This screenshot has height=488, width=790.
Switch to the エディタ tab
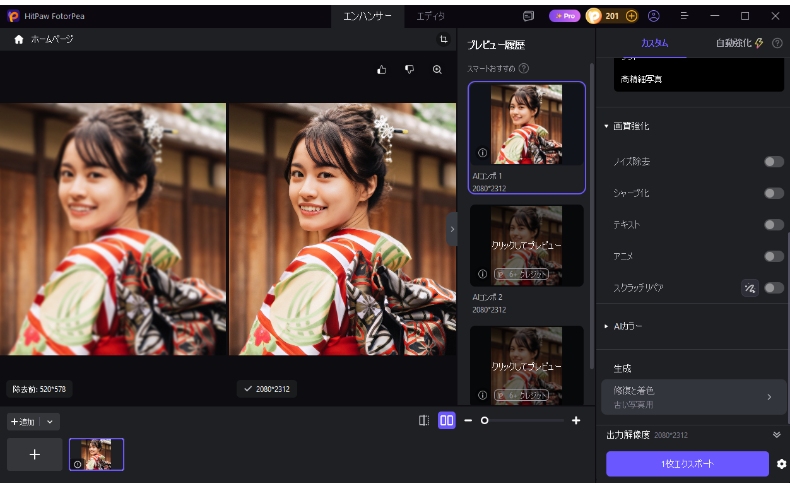click(x=430, y=16)
